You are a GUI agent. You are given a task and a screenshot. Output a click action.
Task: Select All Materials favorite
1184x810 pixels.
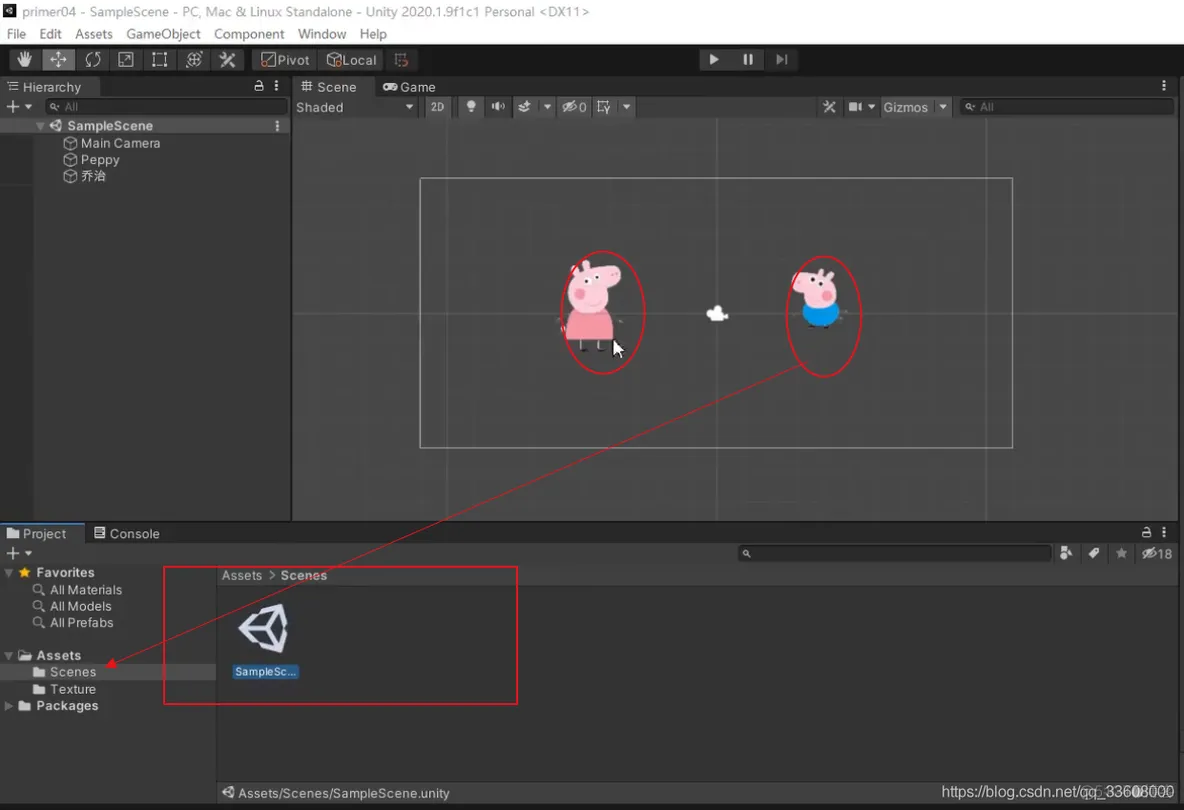[x=85, y=590]
